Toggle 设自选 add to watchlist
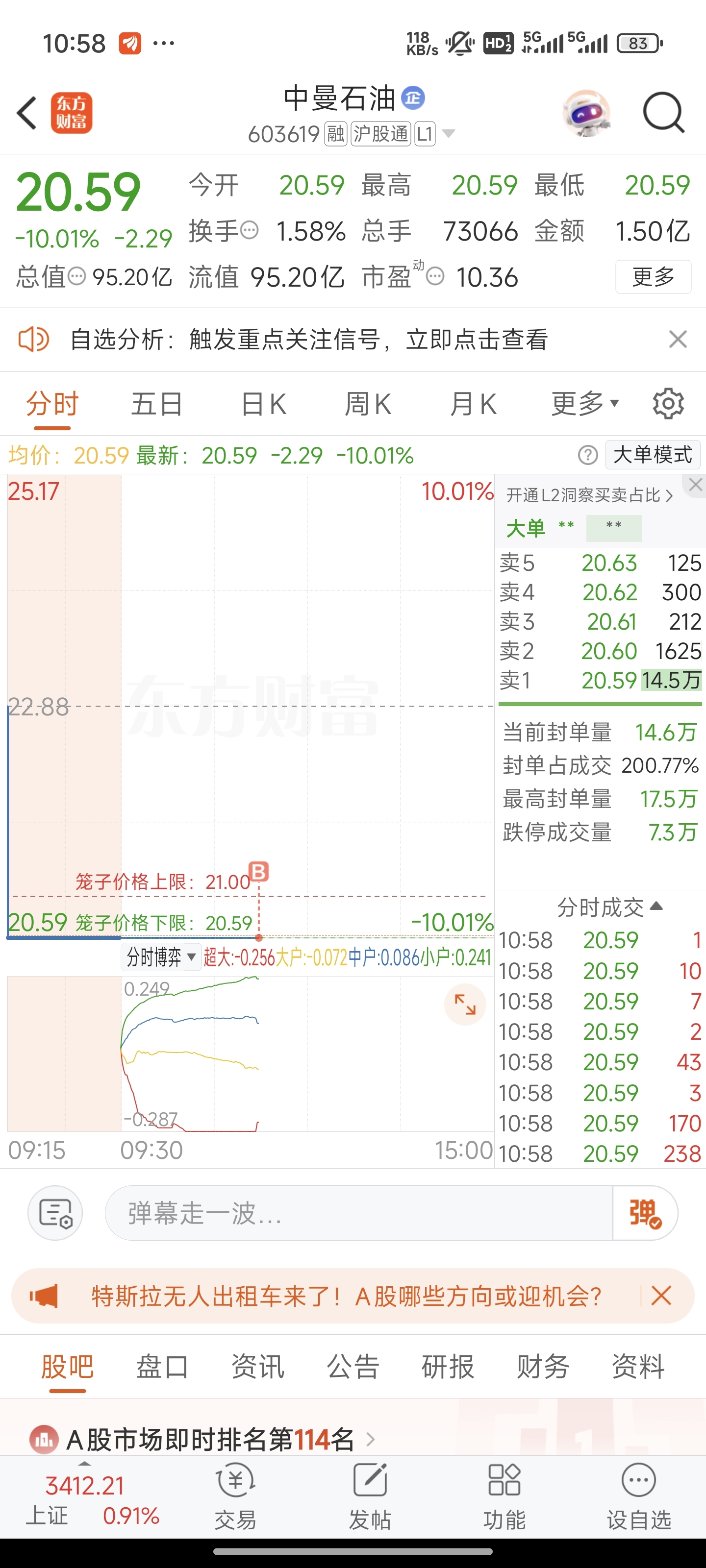 click(x=639, y=1496)
